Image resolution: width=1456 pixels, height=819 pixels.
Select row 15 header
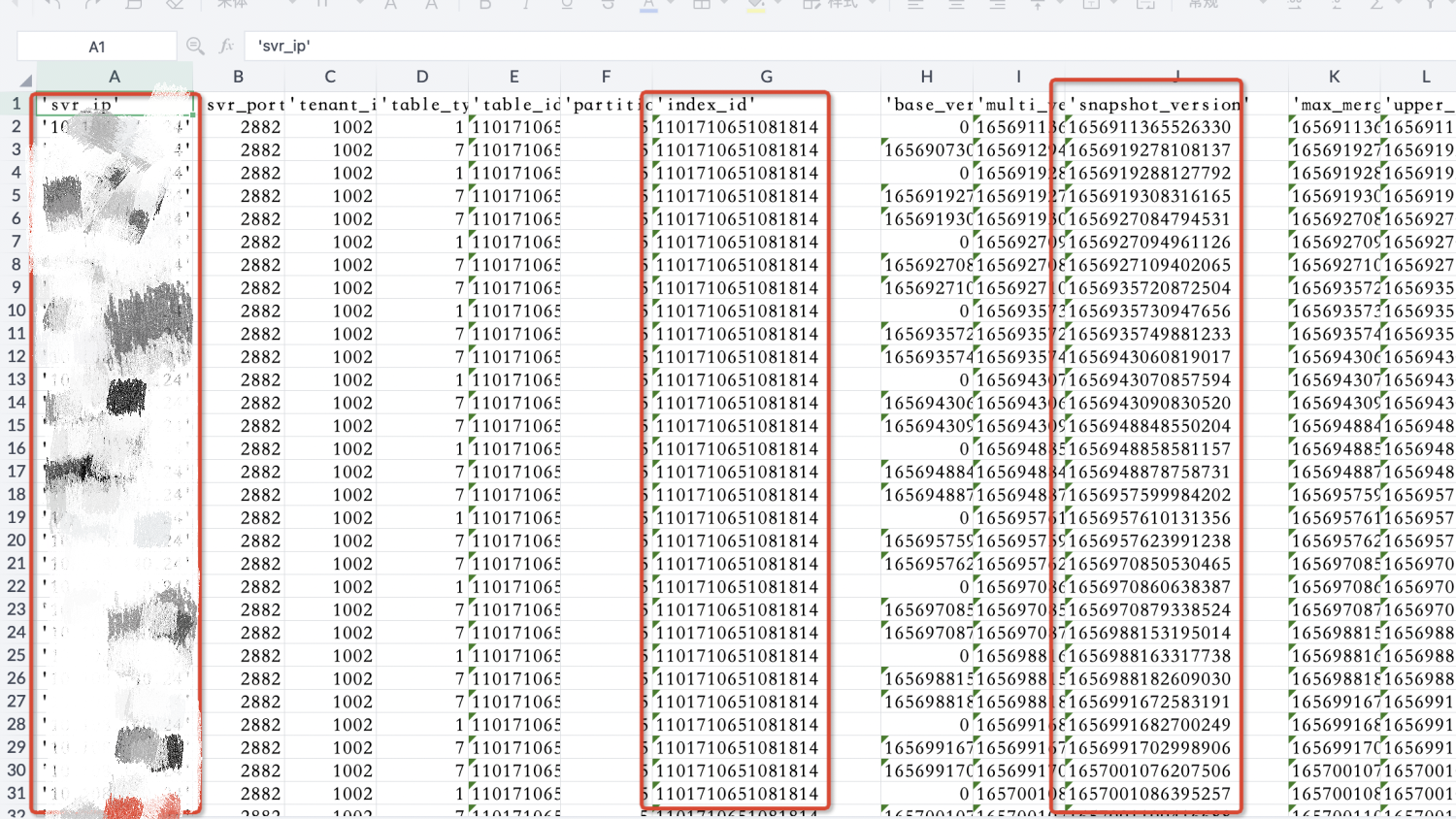(17, 425)
